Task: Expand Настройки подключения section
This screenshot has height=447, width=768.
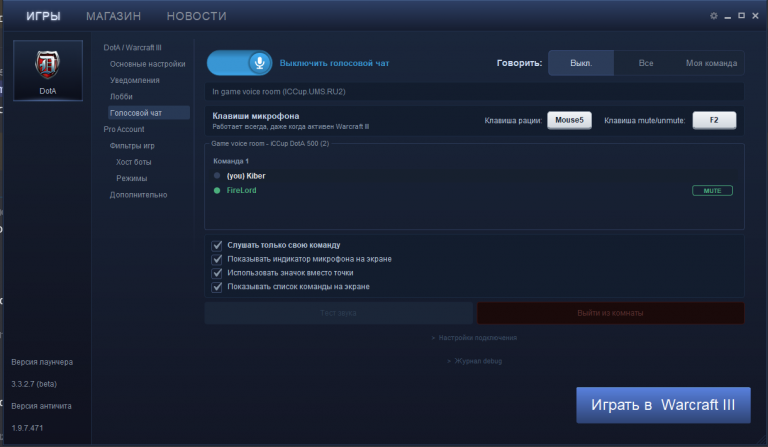Action: coord(474,338)
